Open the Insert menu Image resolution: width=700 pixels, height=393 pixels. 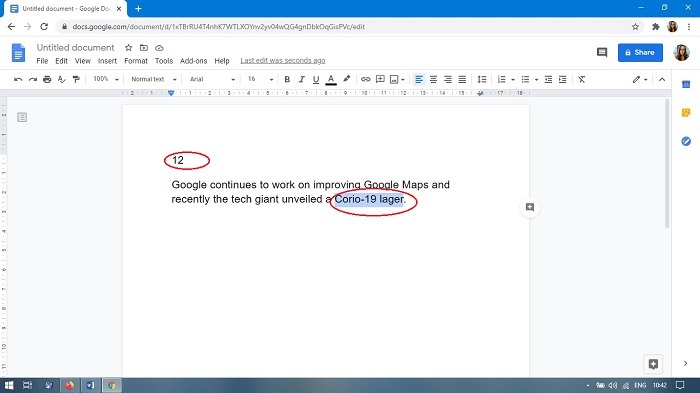107,61
